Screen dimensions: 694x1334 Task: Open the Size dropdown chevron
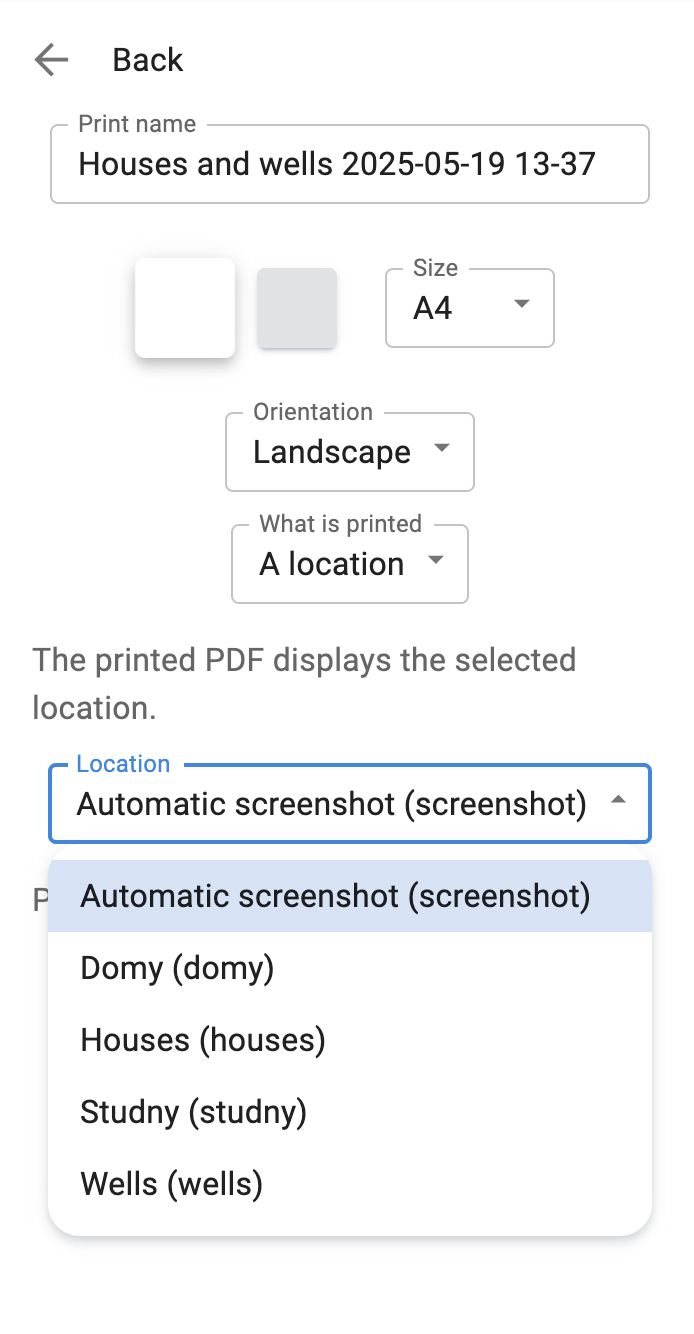point(521,303)
